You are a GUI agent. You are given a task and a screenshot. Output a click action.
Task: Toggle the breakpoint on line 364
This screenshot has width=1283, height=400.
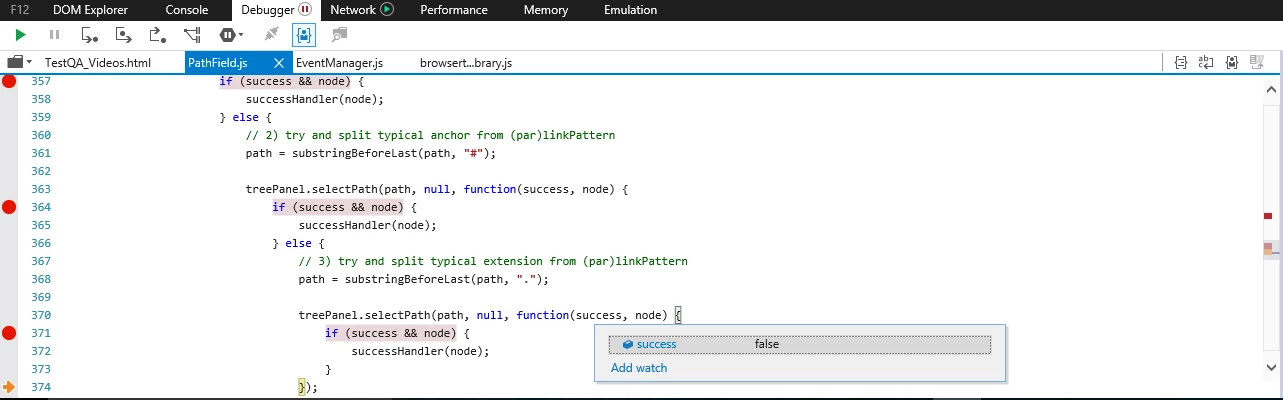click(9, 207)
